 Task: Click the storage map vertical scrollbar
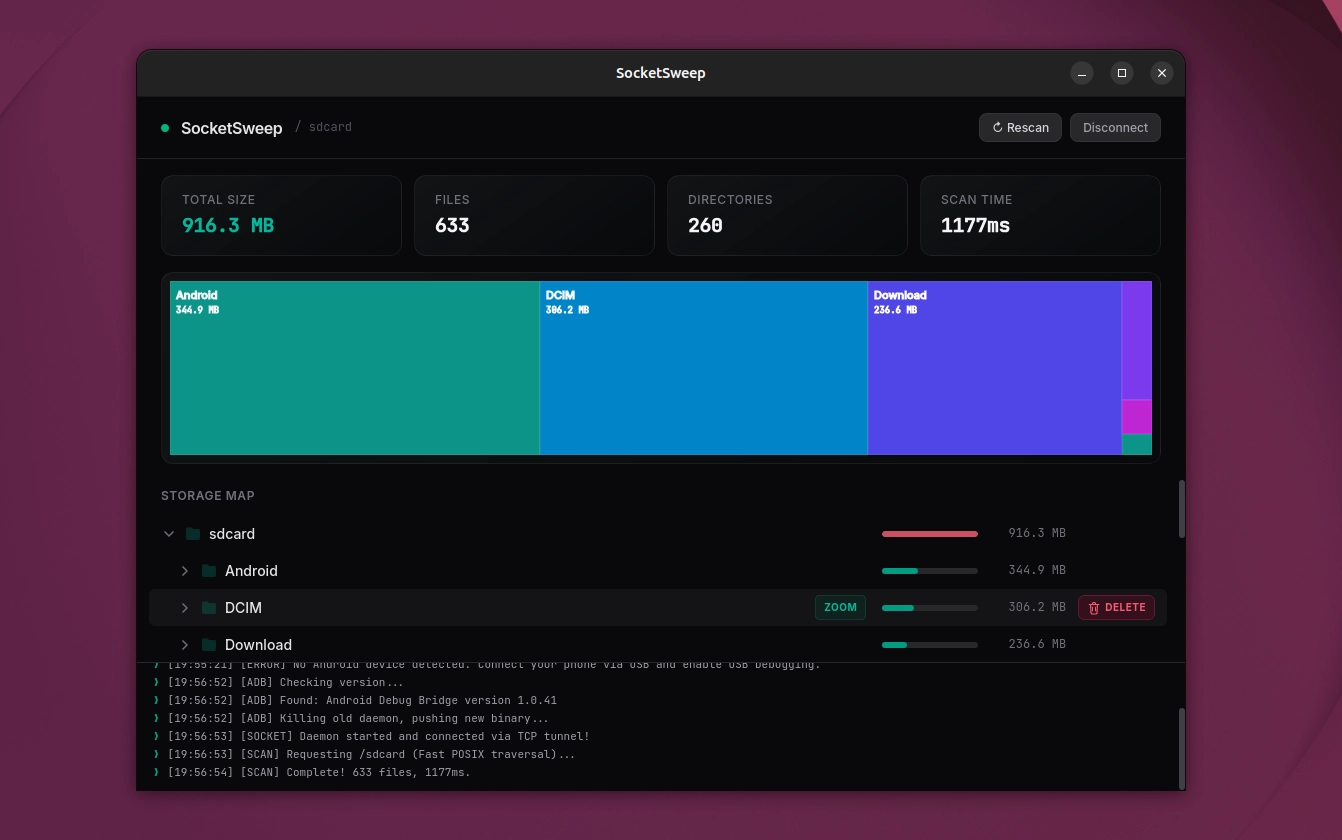coord(1181,510)
